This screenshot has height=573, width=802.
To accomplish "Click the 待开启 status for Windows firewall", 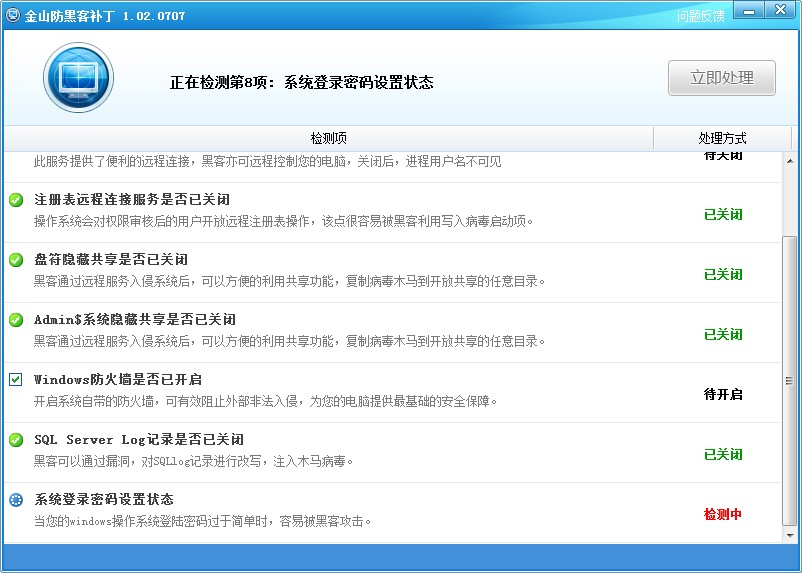I will 723,394.
